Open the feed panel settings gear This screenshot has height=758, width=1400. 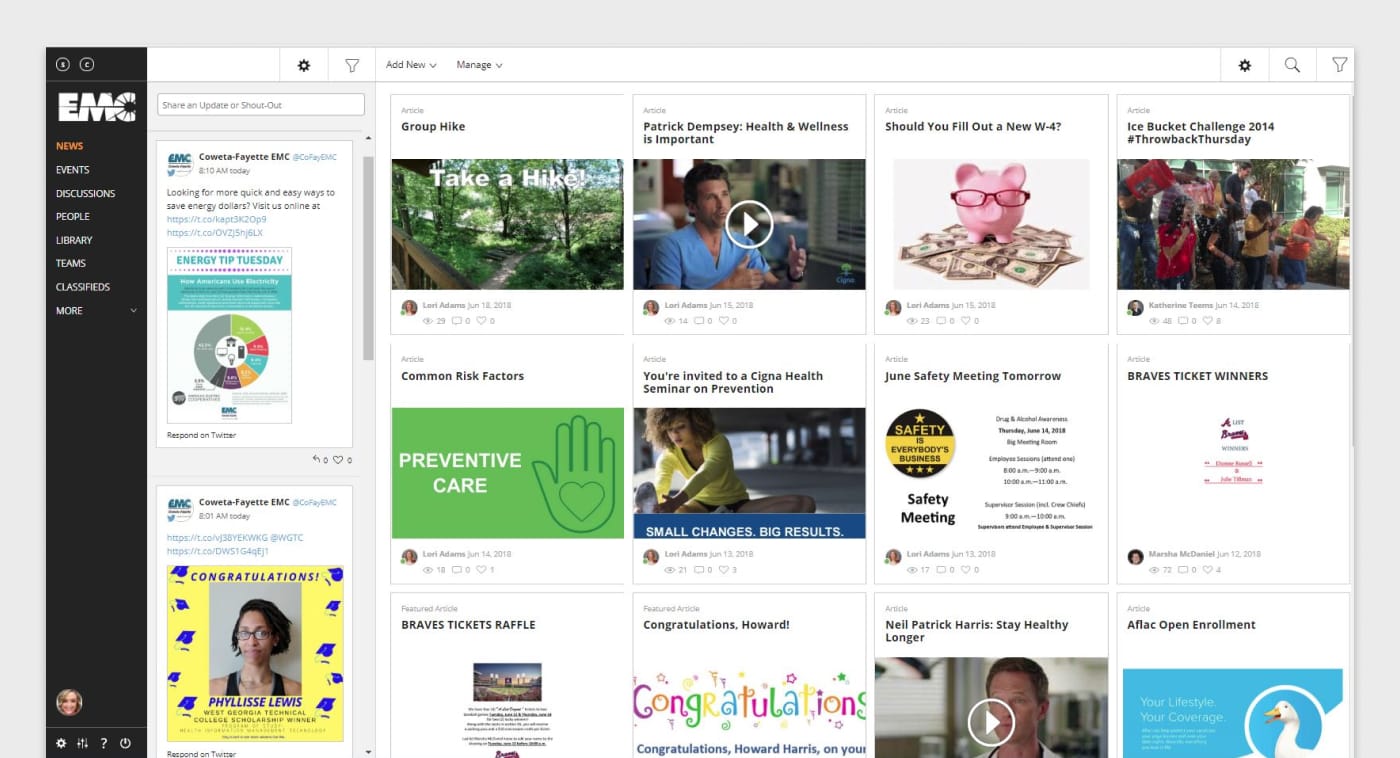pos(304,65)
